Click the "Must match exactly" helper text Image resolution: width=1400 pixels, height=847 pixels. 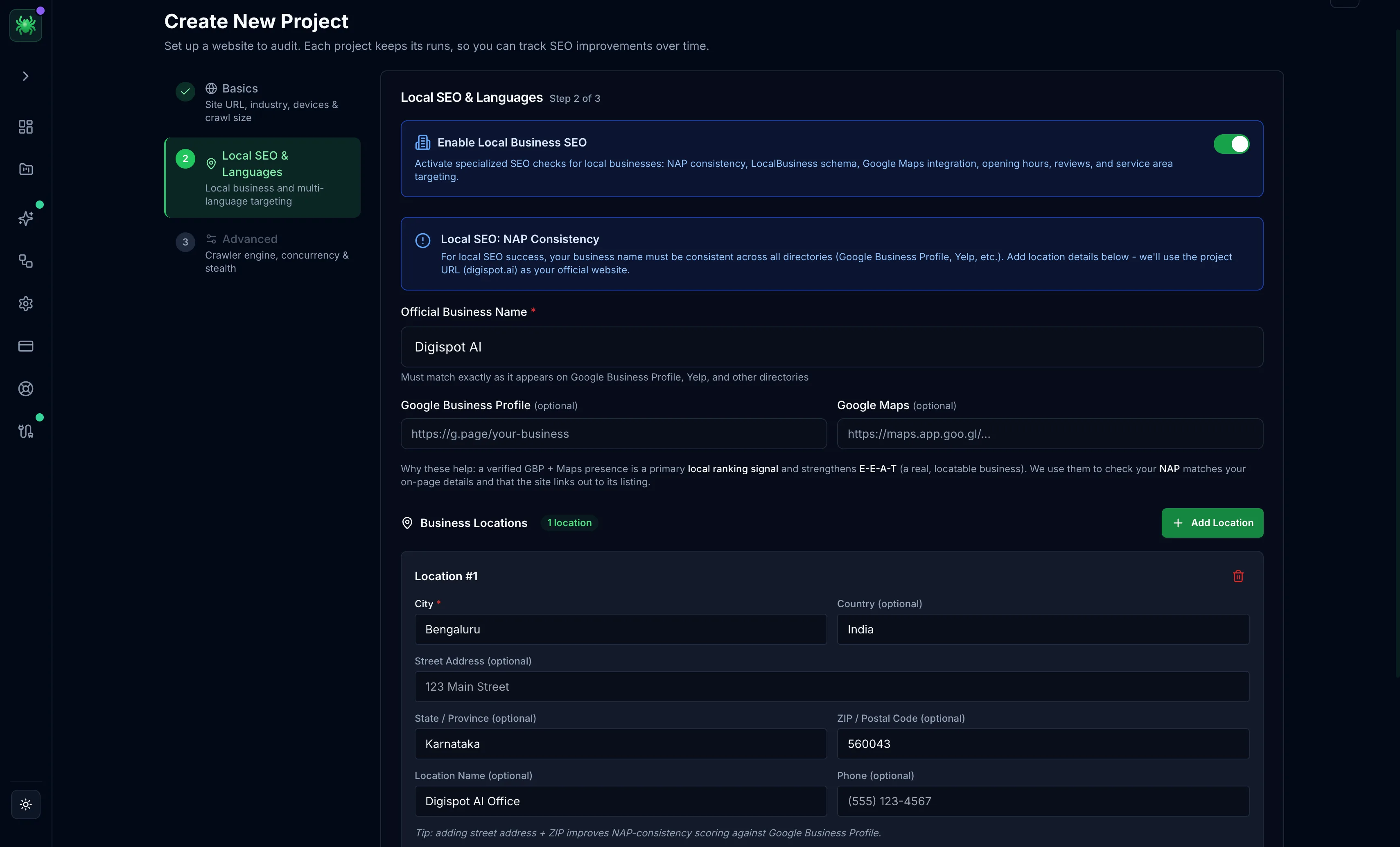coord(605,377)
